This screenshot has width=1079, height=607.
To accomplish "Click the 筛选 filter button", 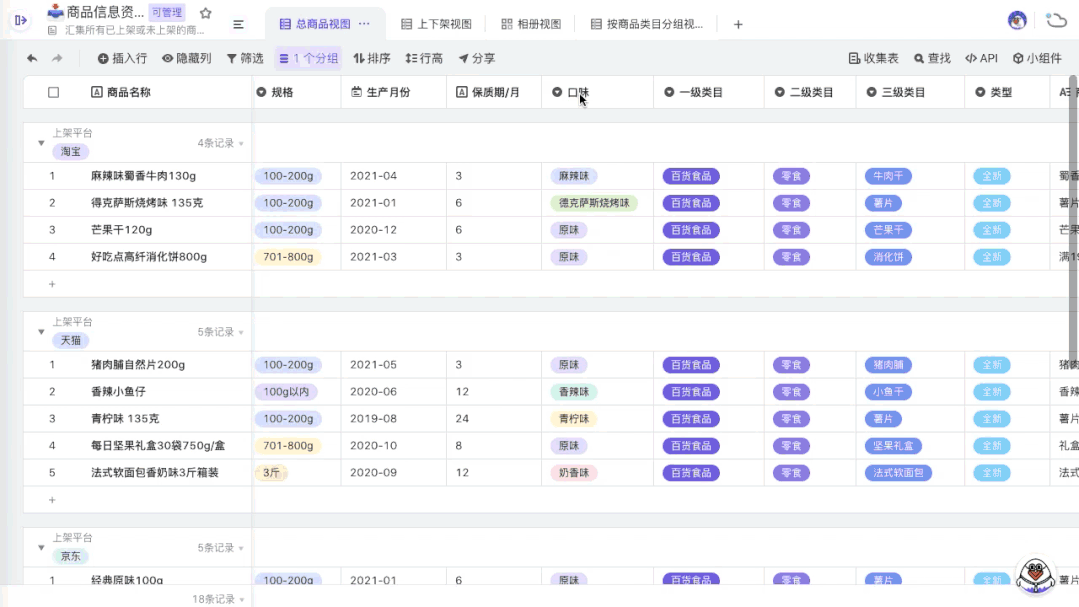I will pos(243,58).
